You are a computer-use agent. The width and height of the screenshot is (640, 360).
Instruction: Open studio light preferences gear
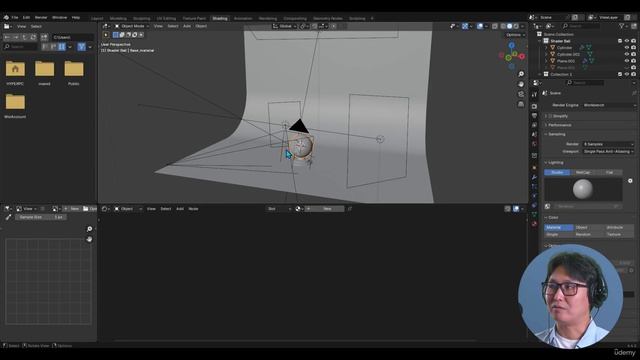[630, 181]
